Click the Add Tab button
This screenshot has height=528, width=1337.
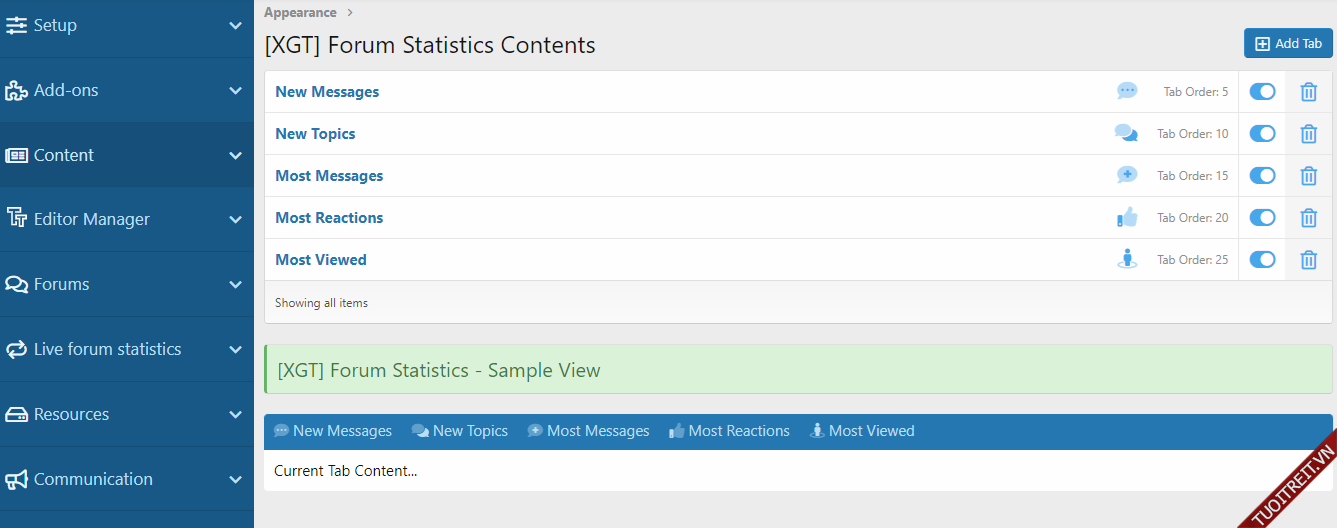click(1288, 43)
